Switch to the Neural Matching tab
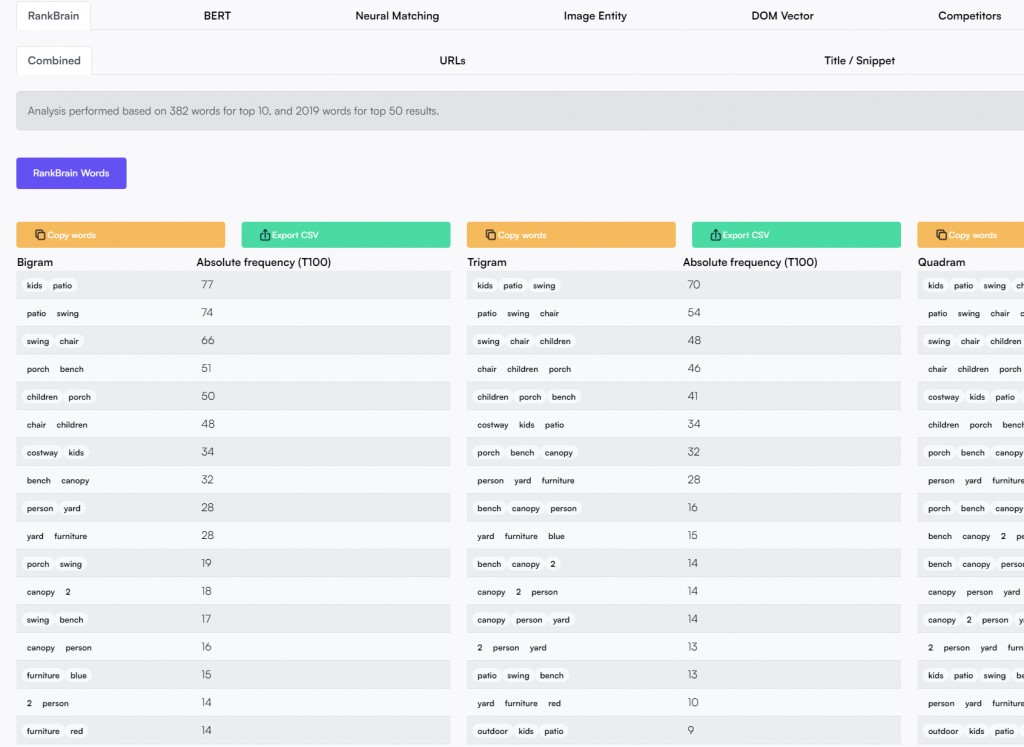Viewport: 1024px width, 747px height. point(397,16)
